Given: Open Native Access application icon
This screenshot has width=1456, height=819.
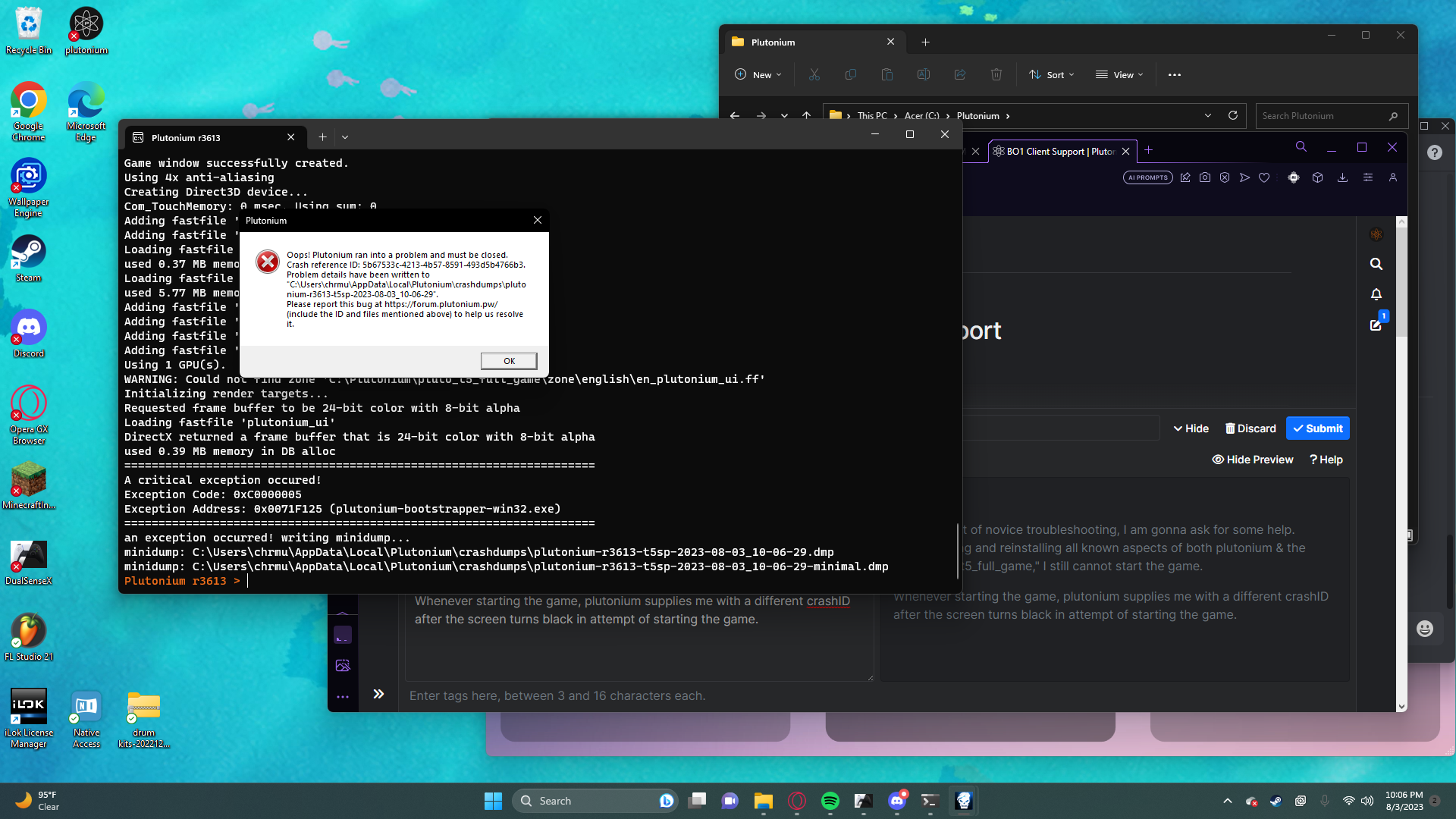Looking at the screenshot, I should tap(86, 717).
